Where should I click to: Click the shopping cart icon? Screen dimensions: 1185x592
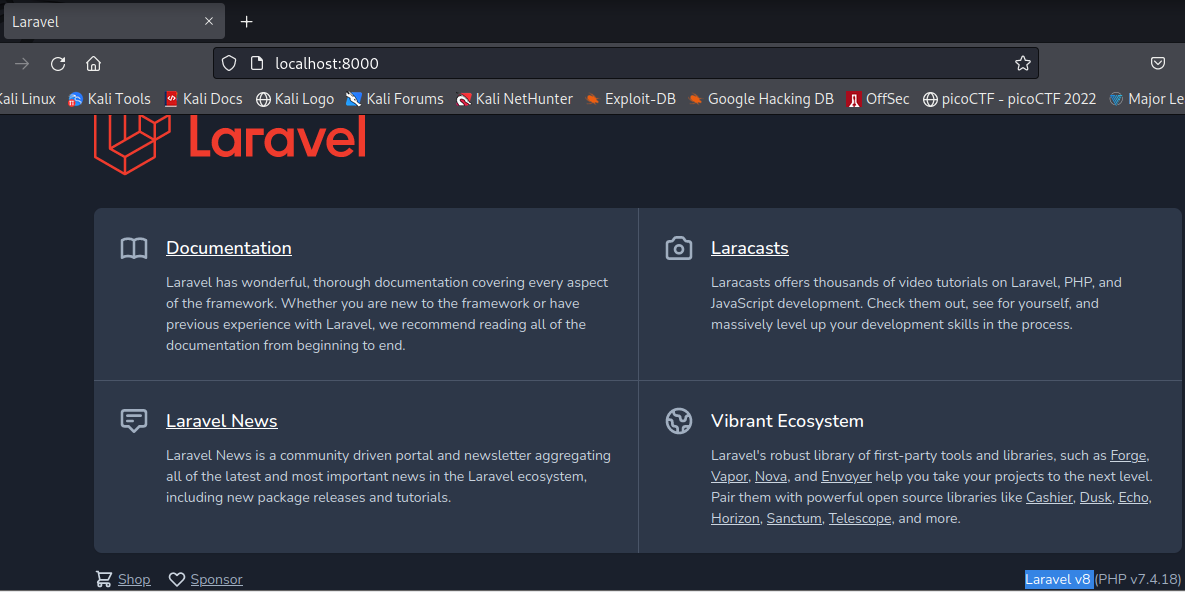(104, 579)
